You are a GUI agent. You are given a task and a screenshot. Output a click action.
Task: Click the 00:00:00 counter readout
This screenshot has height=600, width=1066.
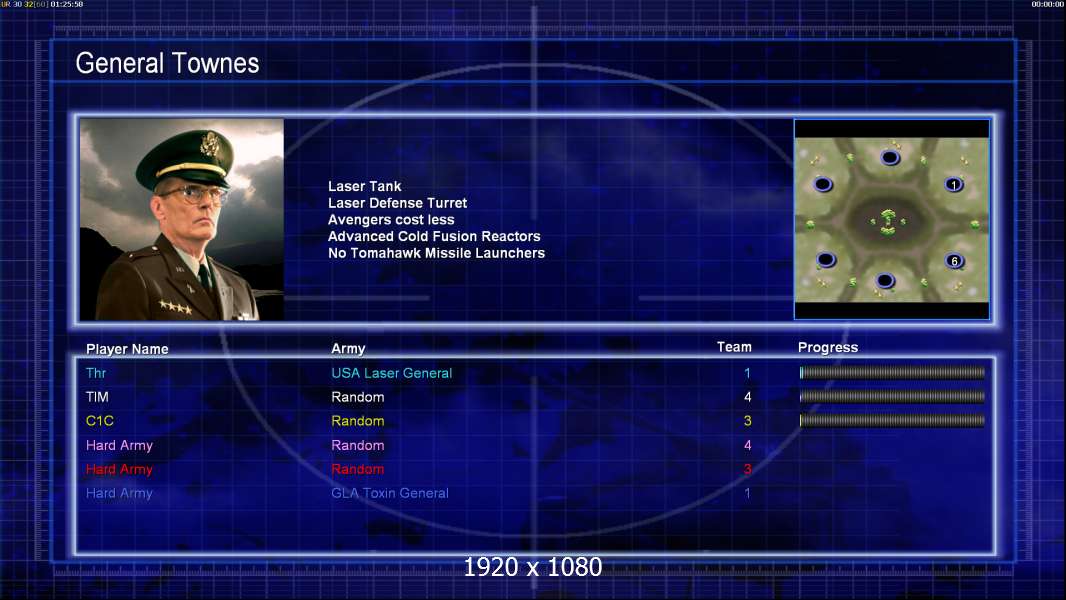[1048, 4]
